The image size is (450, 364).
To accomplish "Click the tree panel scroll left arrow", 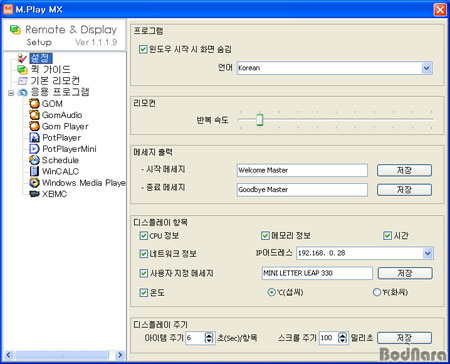I will pos(9,355).
